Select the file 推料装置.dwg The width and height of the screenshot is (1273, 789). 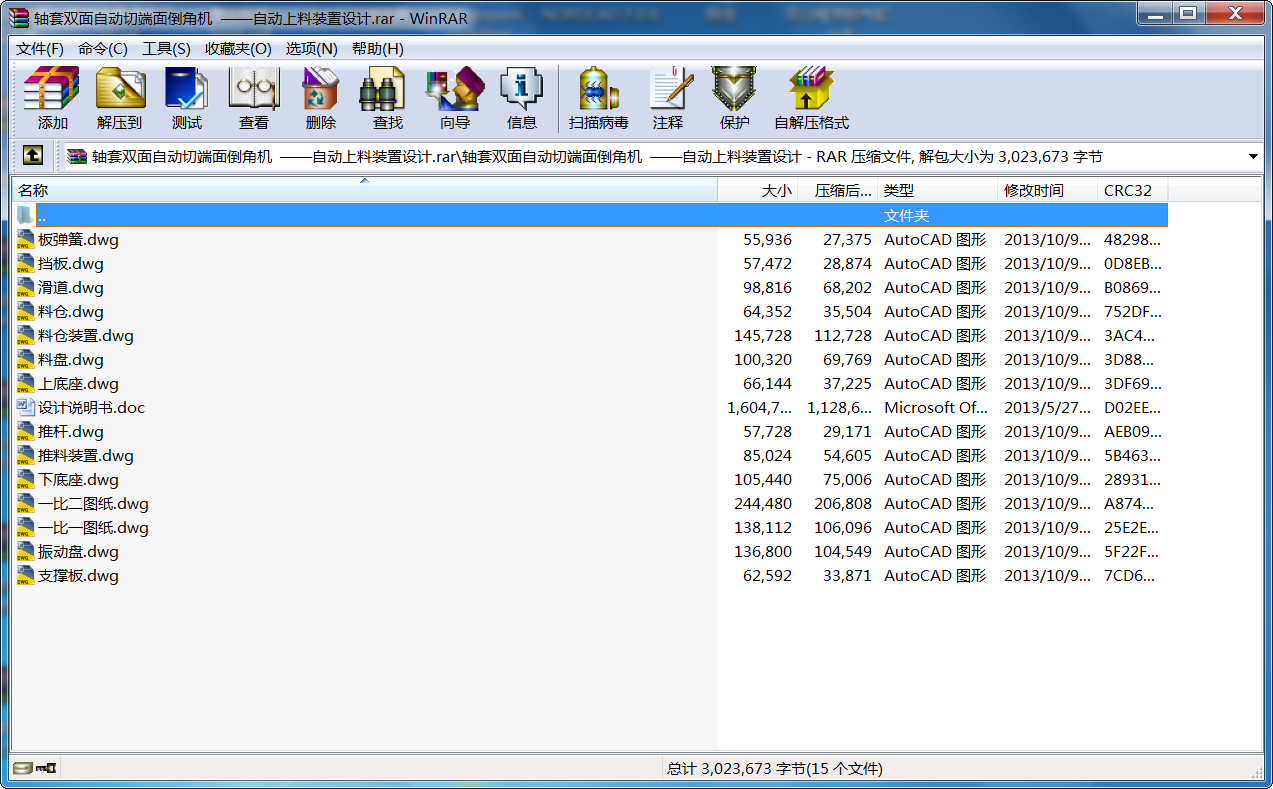(x=86, y=455)
